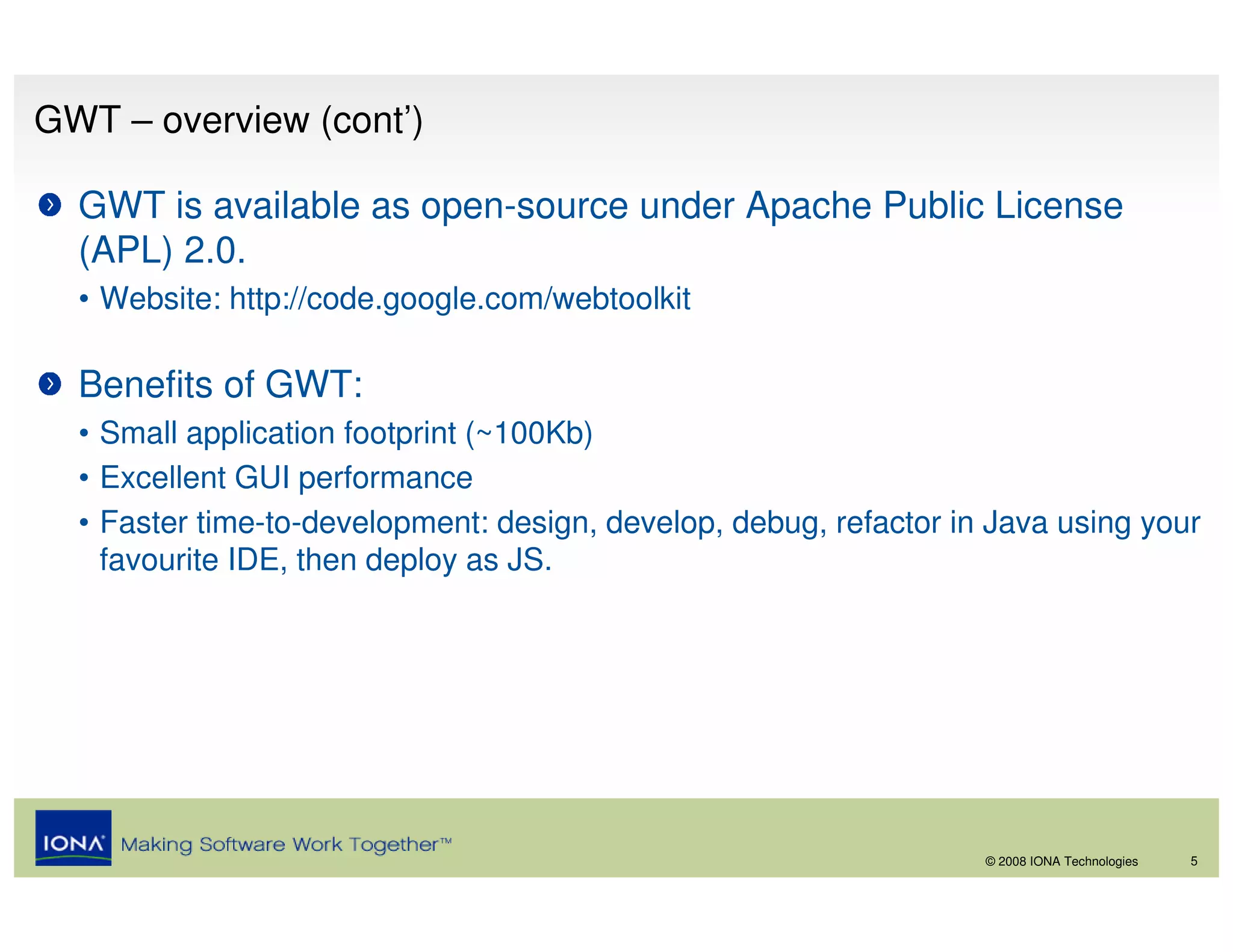Click the Benefits of GWT: heading
This screenshot has width=1233, height=952.
pos(220,385)
